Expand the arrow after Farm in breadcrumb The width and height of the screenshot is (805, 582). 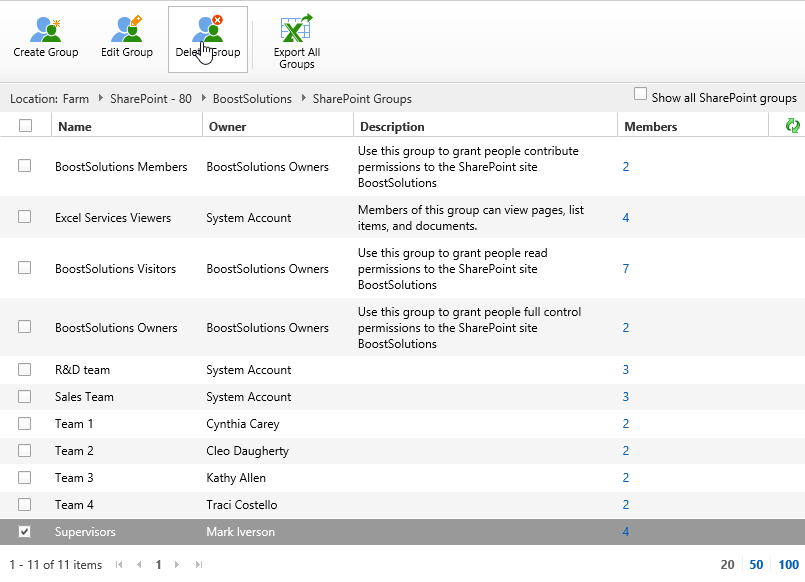tap(100, 99)
